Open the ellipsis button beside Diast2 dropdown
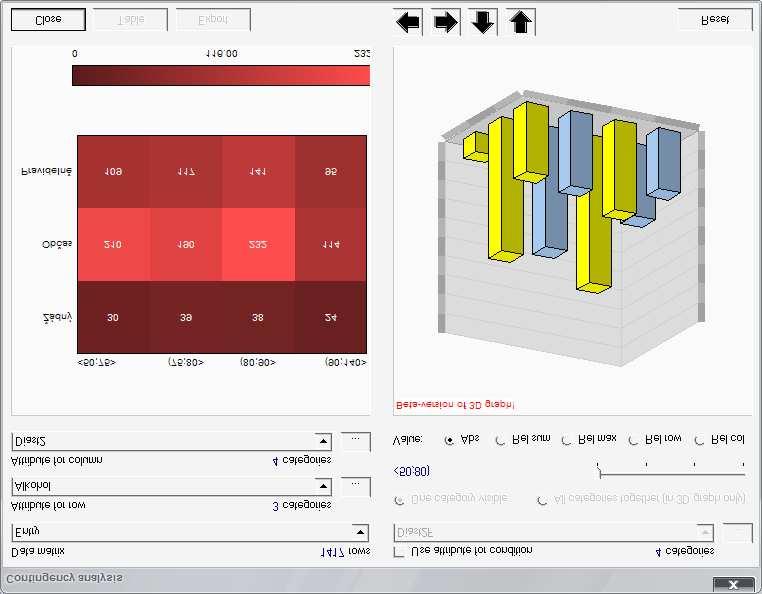This screenshot has width=762, height=594. [356, 441]
